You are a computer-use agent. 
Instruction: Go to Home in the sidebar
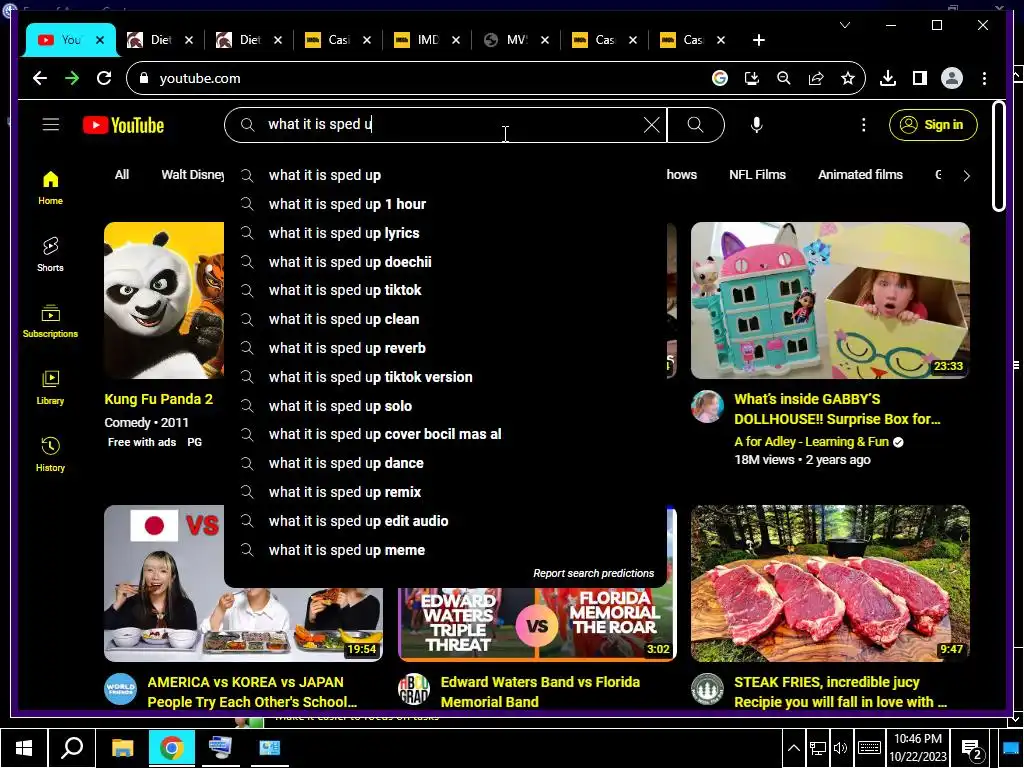[50, 188]
